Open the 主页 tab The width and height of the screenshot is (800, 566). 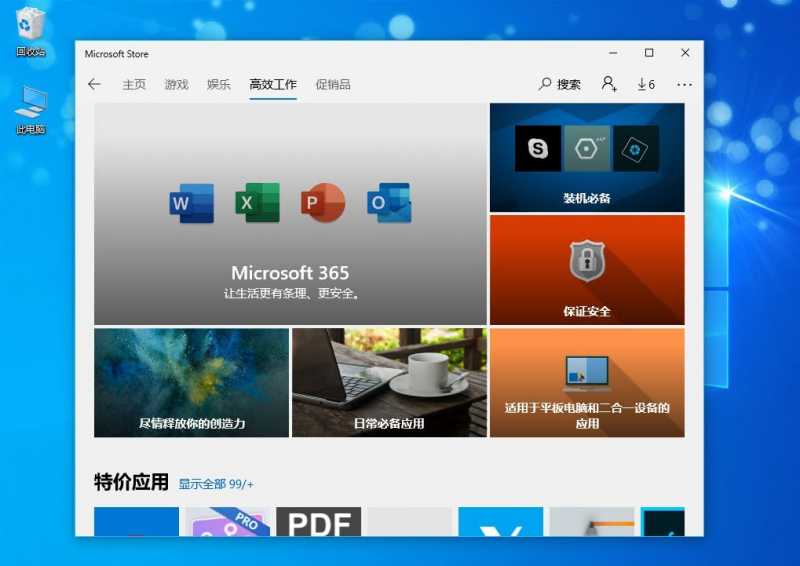tap(134, 84)
